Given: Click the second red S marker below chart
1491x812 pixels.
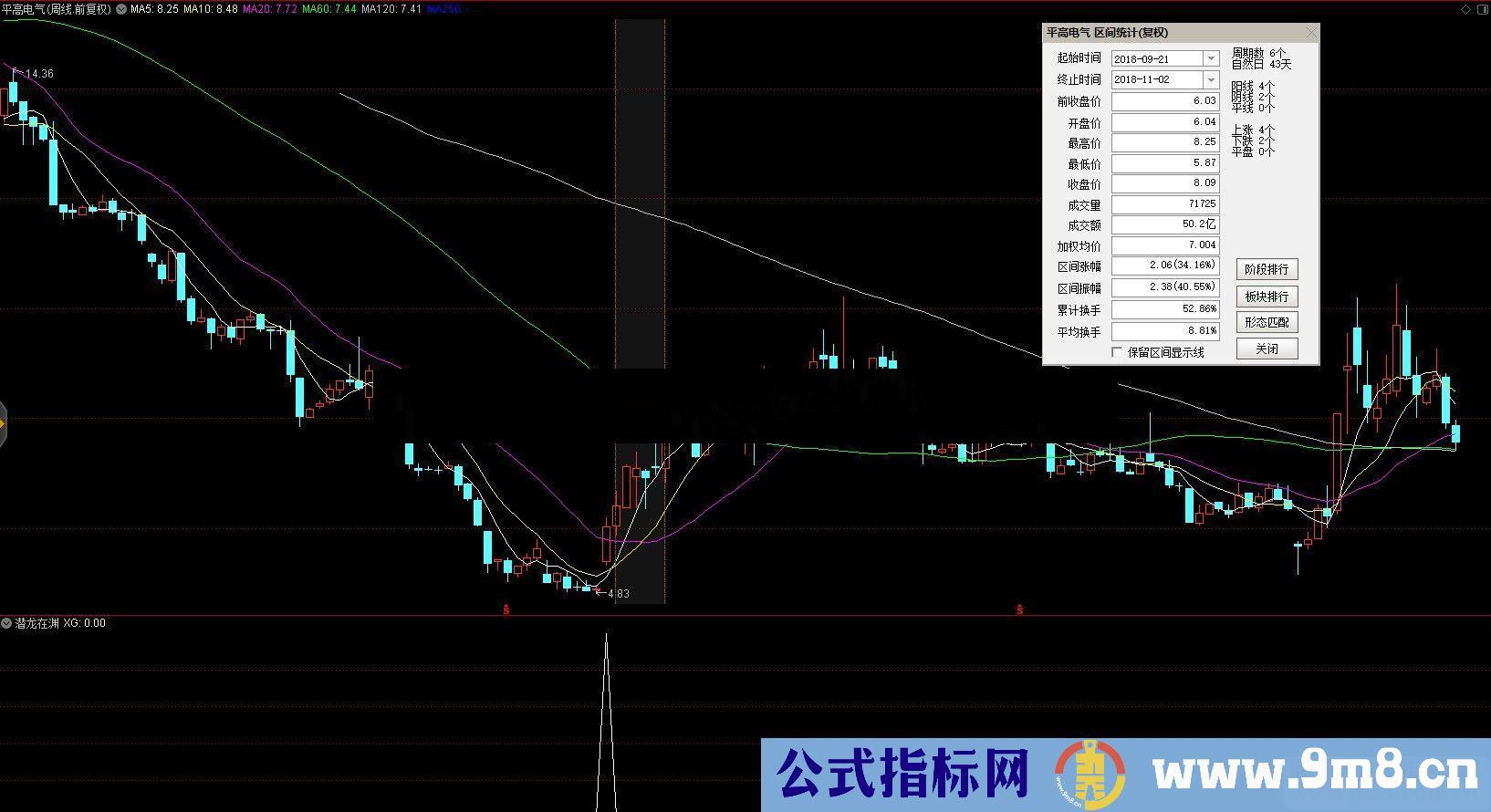Looking at the screenshot, I should point(1019,609).
